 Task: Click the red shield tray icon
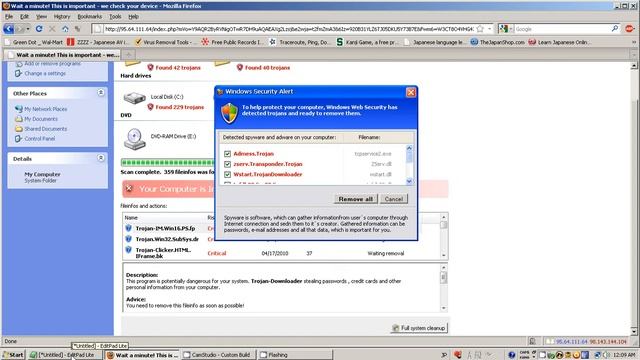tap(458, 355)
